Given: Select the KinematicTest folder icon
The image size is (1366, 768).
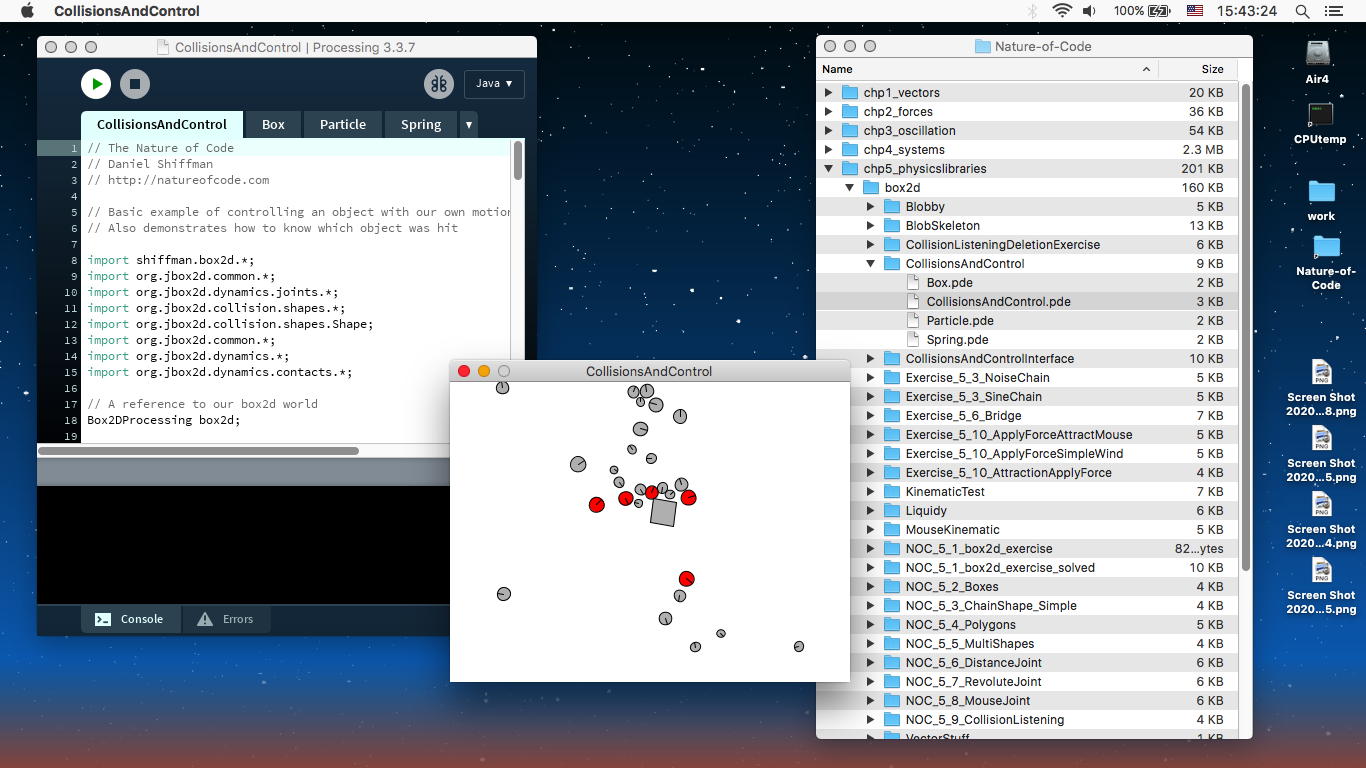Looking at the screenshot, I should click(892, 492).
